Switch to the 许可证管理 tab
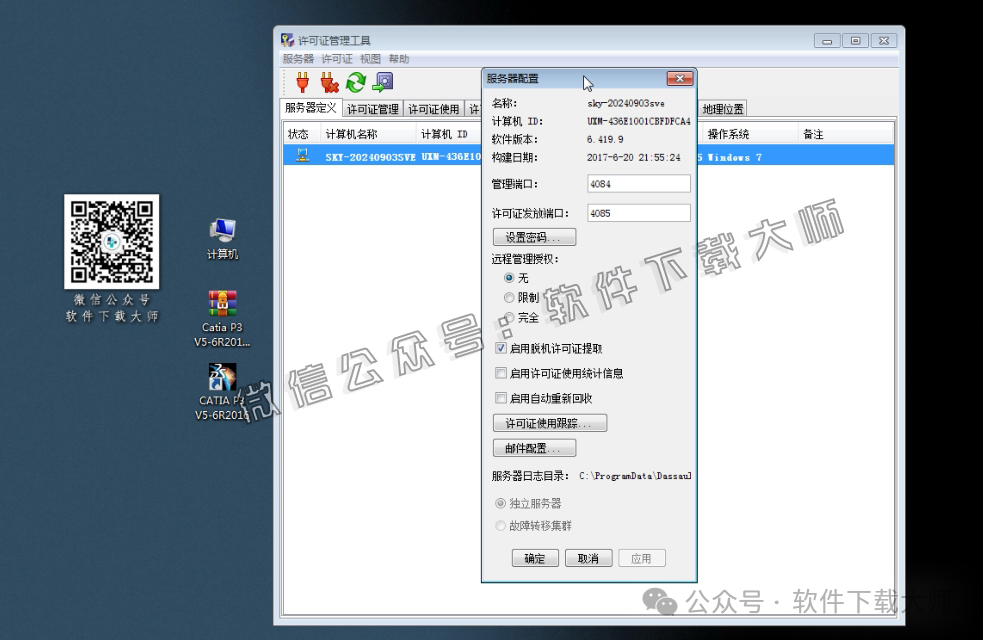This screenshot has width=983, height=640. [x=373, y=108]
